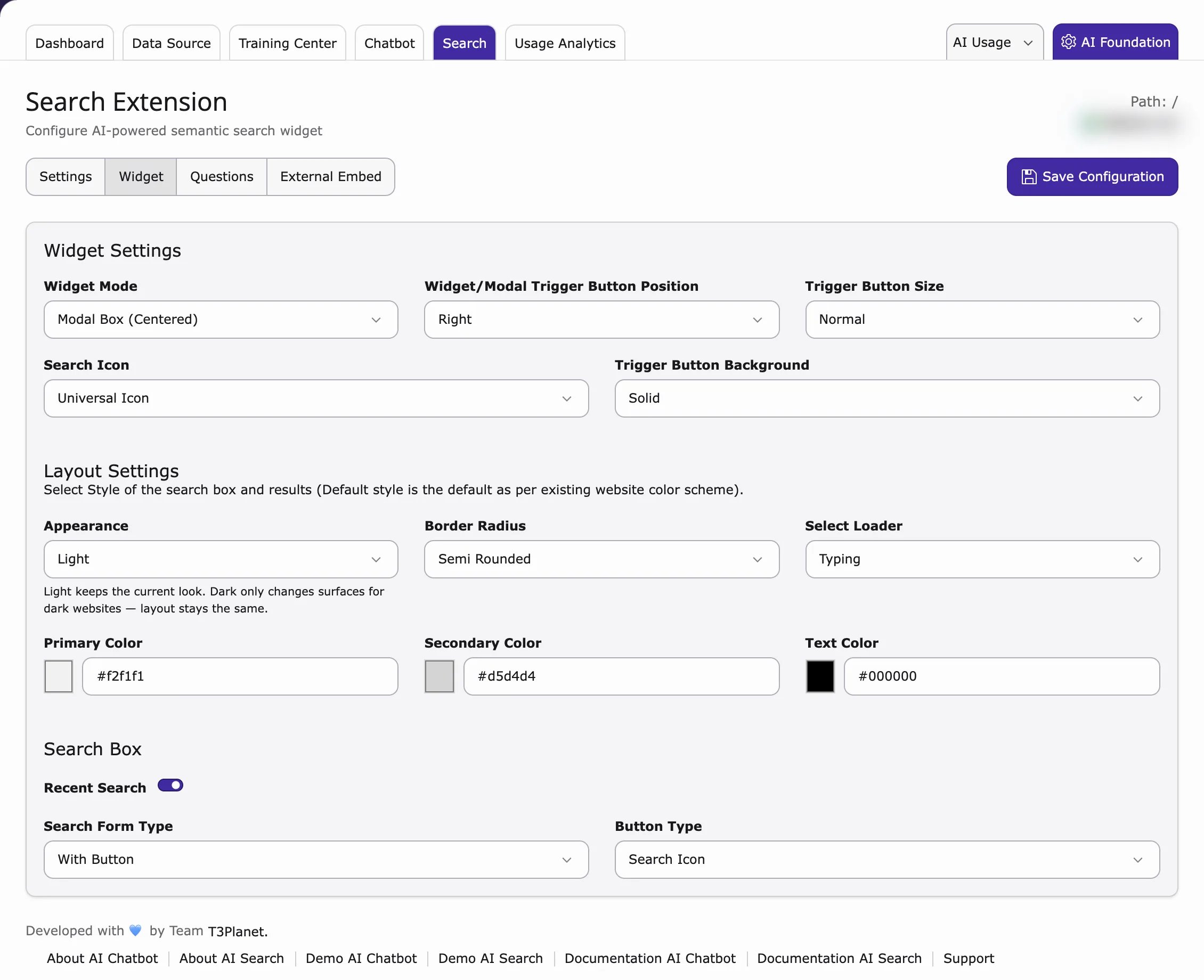The image size is (1204, 980).
Task: Open the Widget Mode dropdown
Action: (221, 320)
